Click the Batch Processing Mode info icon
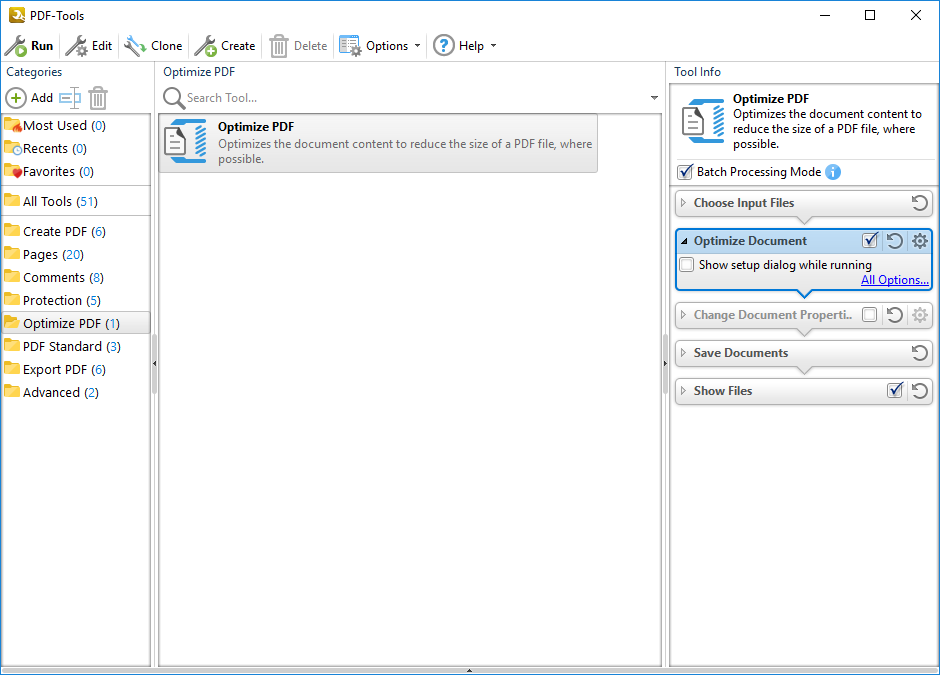The height and width of the screenshot is (675, 940). (x=833, y=172)
